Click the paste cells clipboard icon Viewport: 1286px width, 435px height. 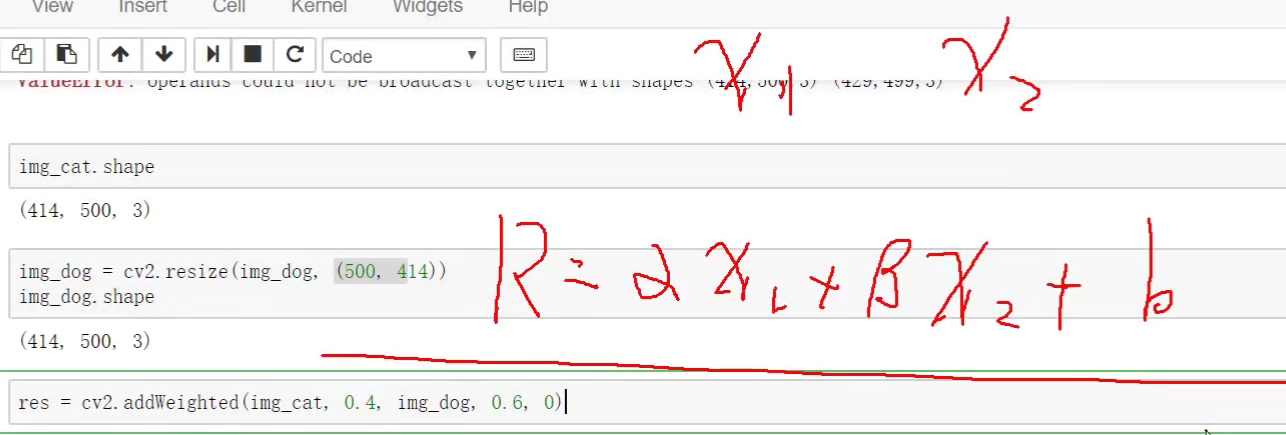66,55
